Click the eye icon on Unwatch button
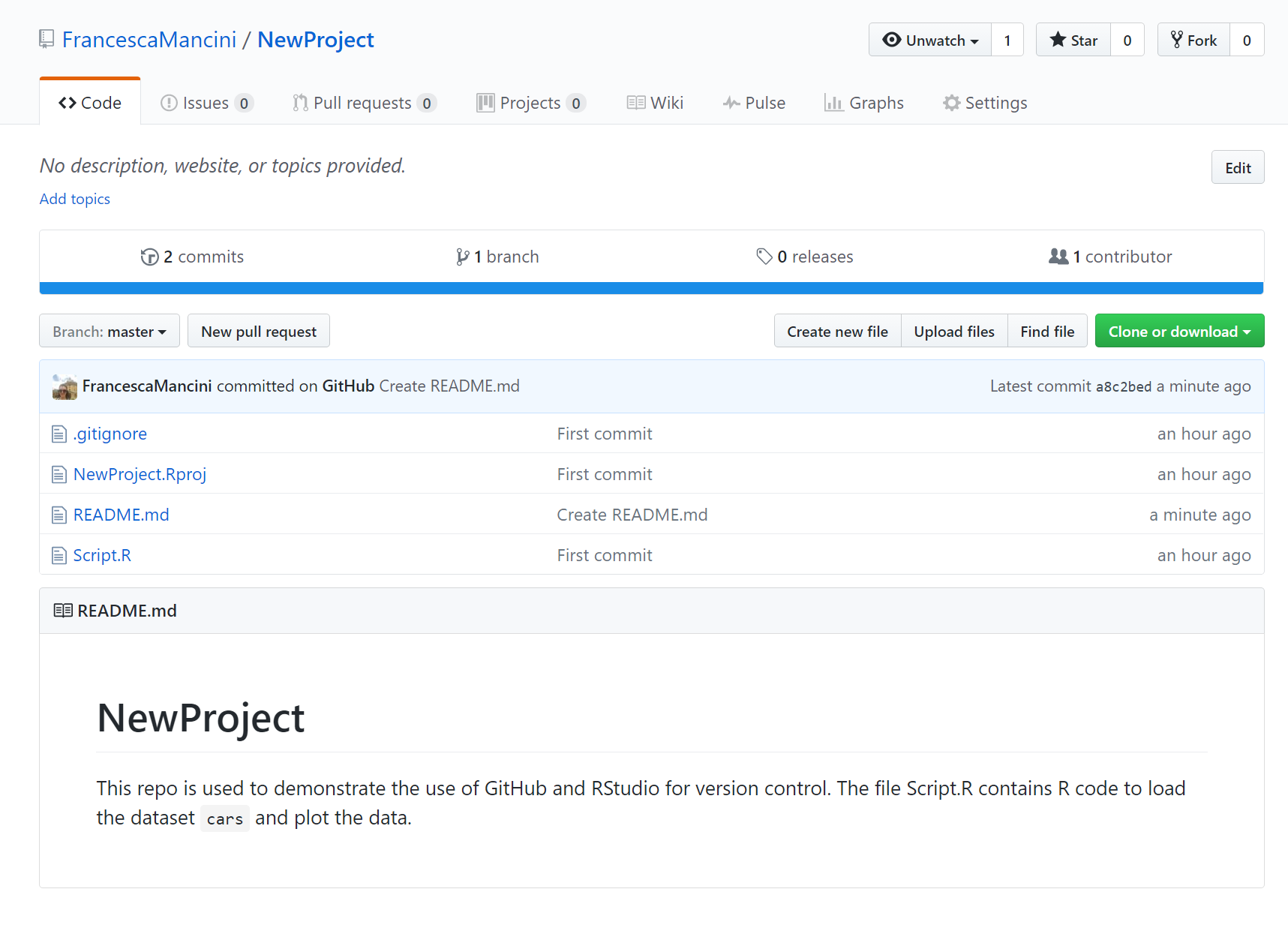 [x=891, y=40]
